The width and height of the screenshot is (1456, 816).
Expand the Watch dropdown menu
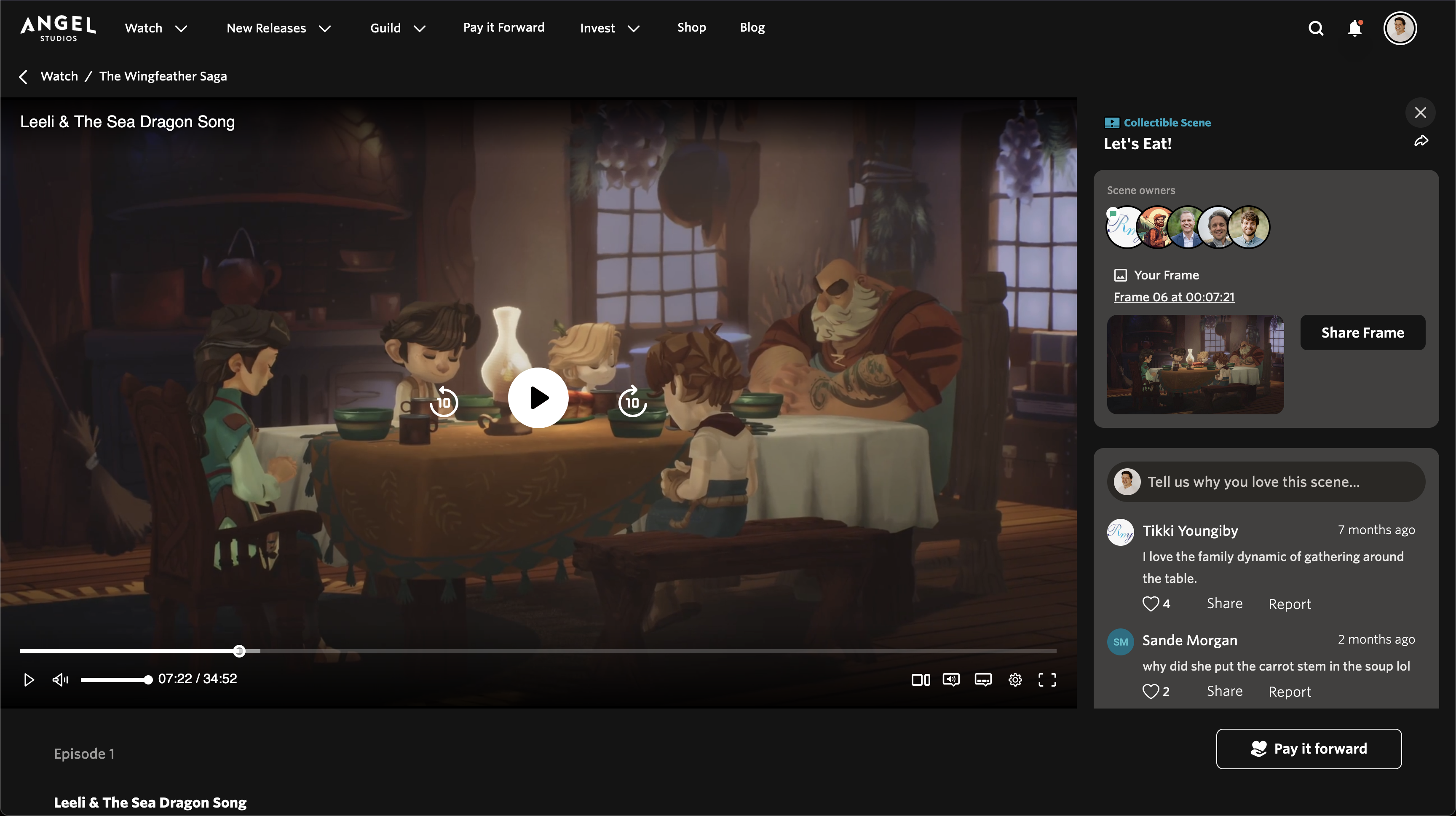[x=156, y=28]
